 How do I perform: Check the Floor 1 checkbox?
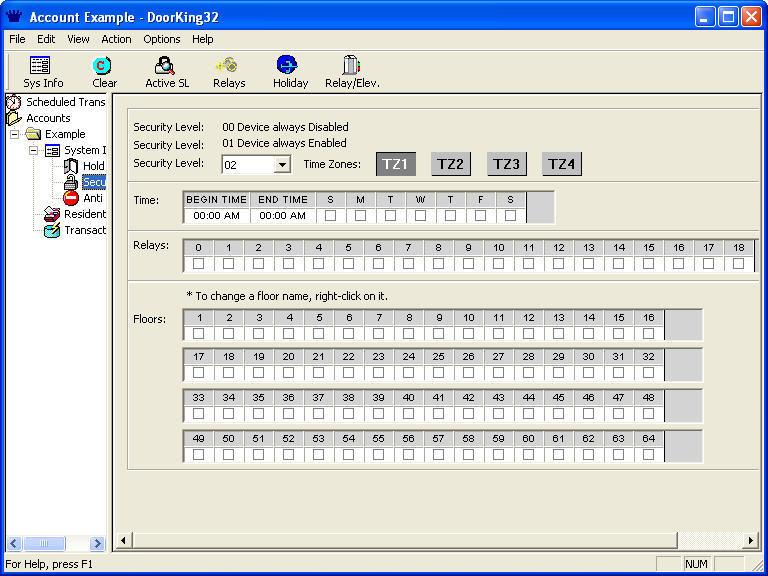click(x=198, y=334)
